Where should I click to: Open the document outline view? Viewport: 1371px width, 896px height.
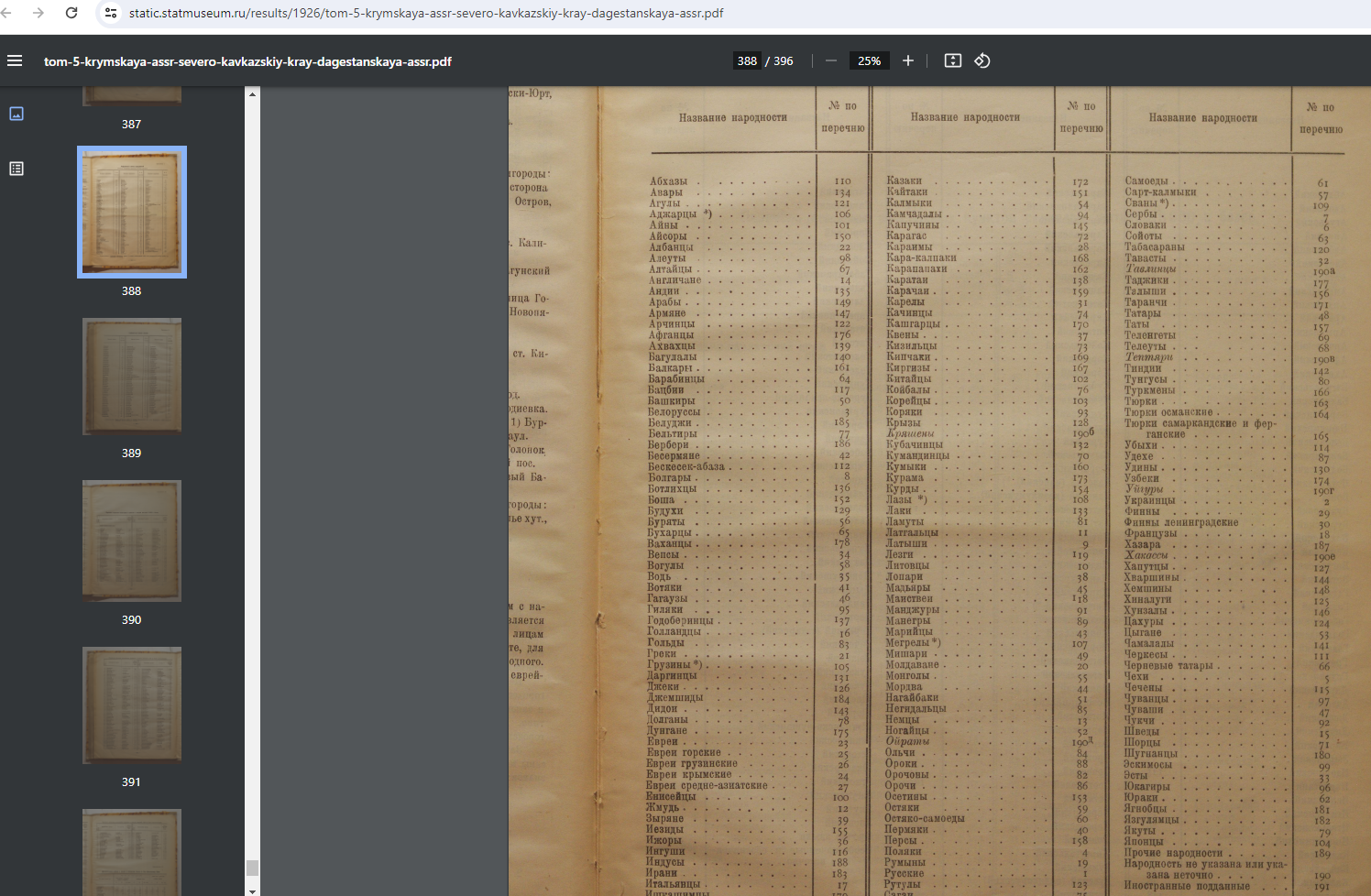pos(16,169)
